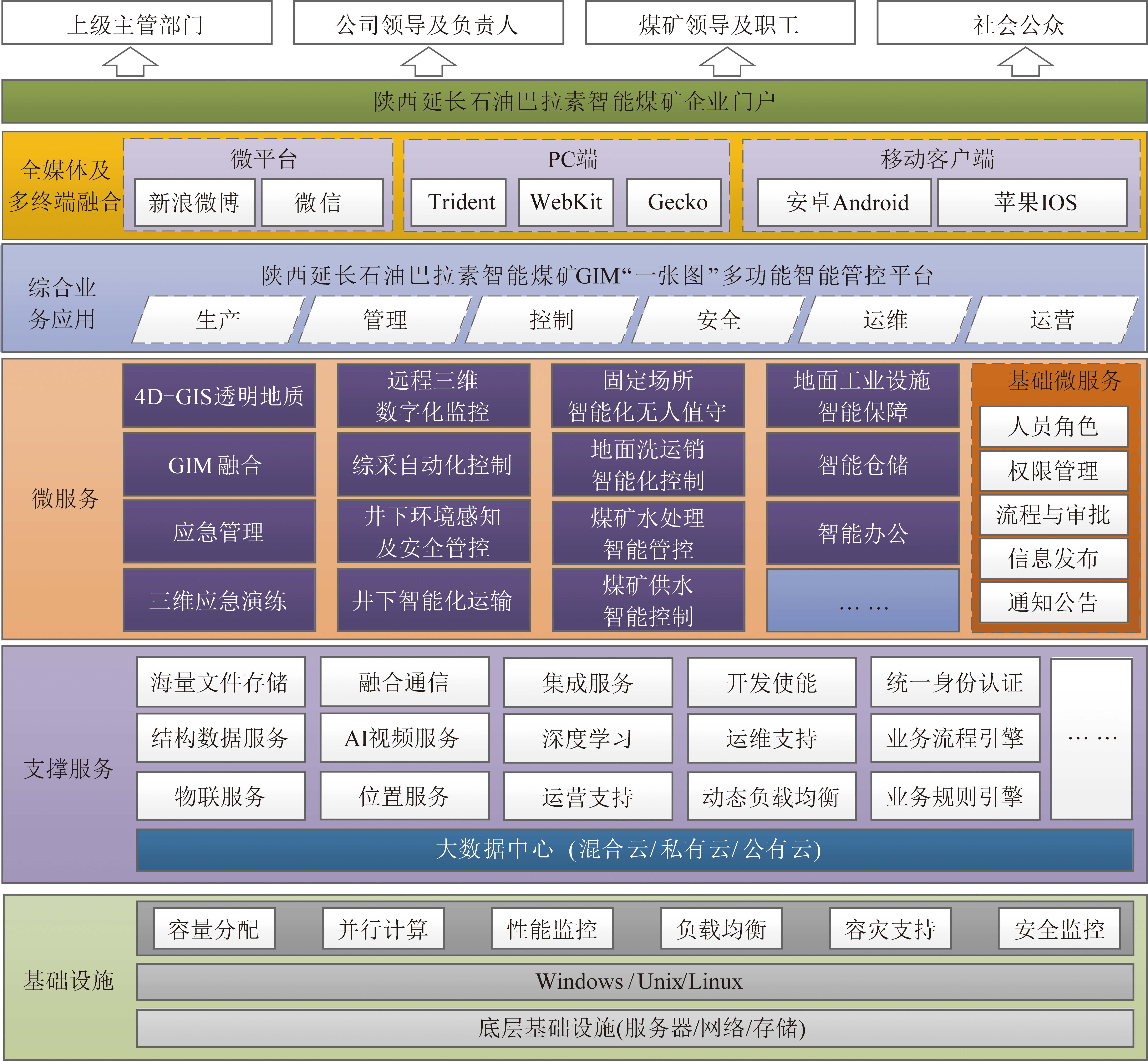1148x1062 pixels.
Task: Select 地面洗运销智能化控制 block
Action: 648,464
